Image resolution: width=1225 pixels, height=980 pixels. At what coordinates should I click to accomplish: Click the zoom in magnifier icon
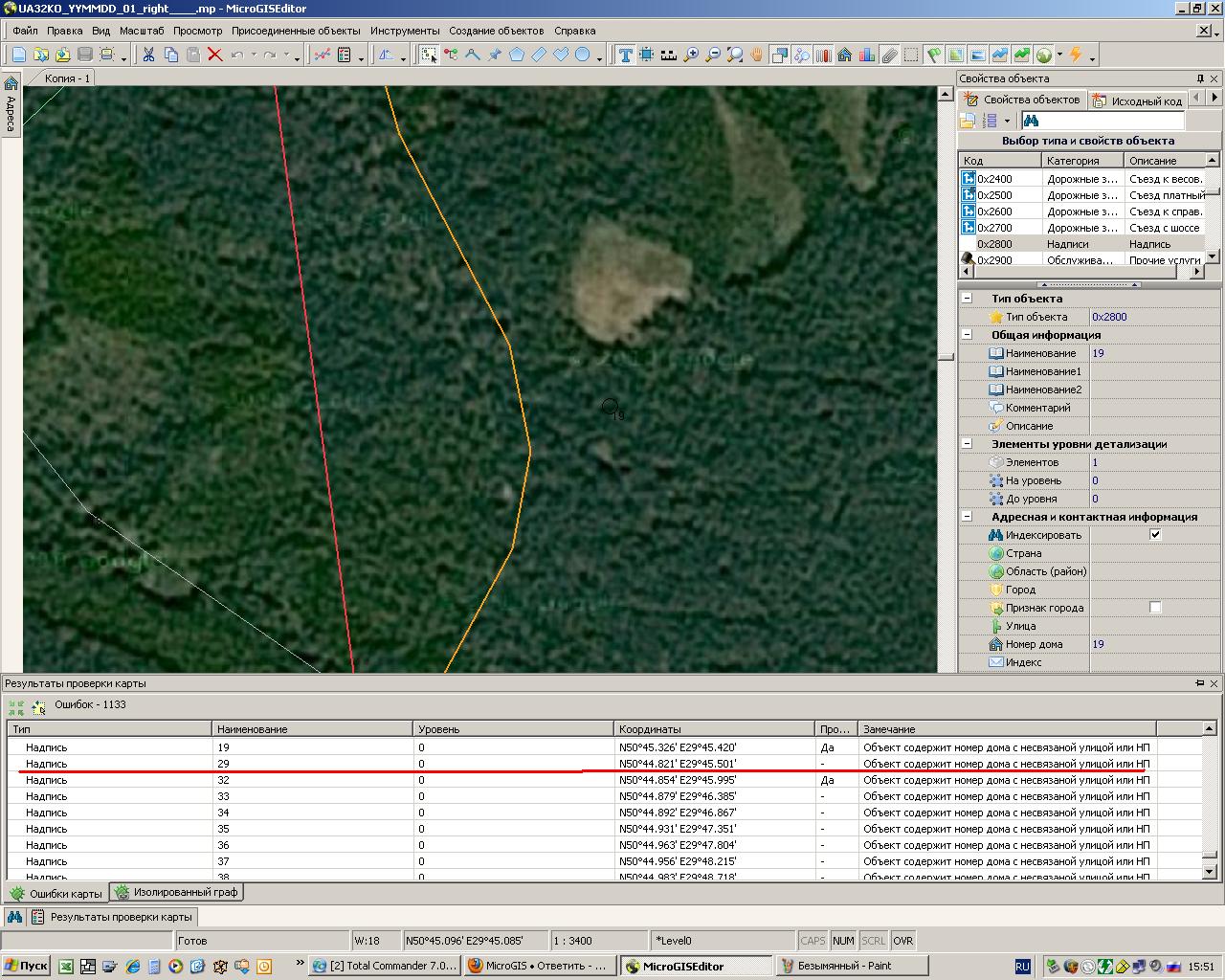click(x=691, y=55)
